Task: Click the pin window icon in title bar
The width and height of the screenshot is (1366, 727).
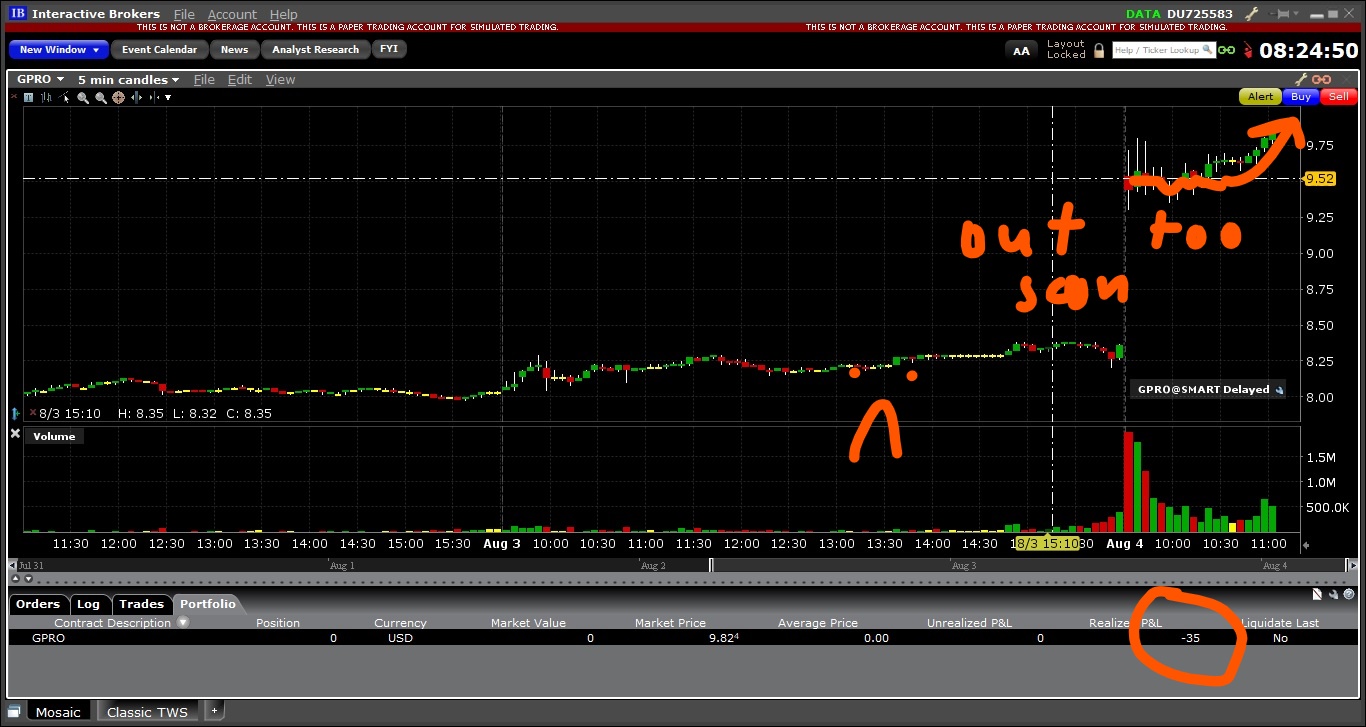Action: pyautogui.click(x=1281, y=14)
